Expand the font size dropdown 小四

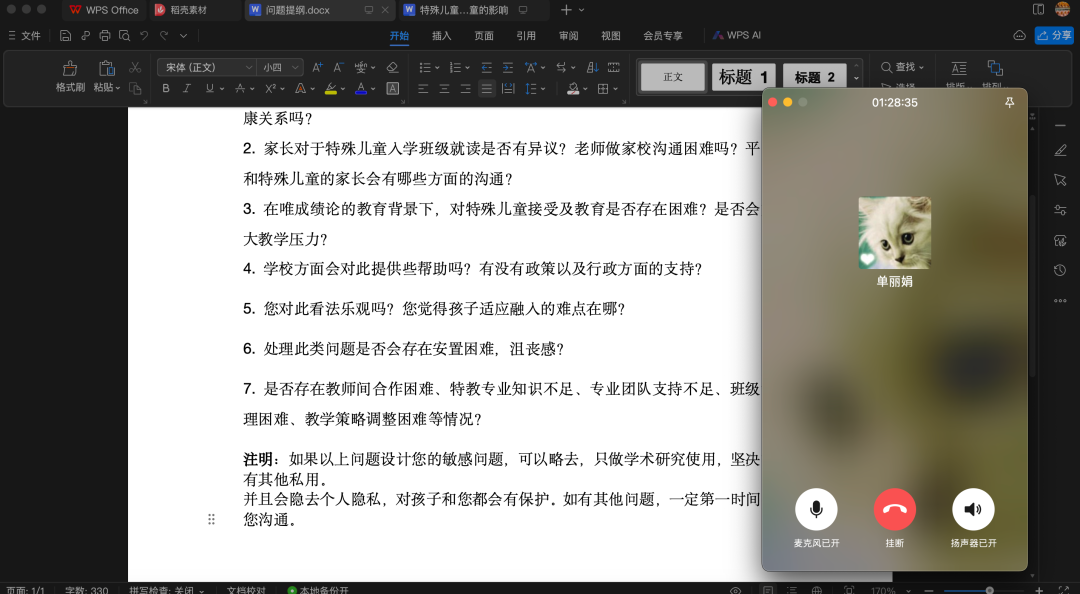(x=280, y=67)
